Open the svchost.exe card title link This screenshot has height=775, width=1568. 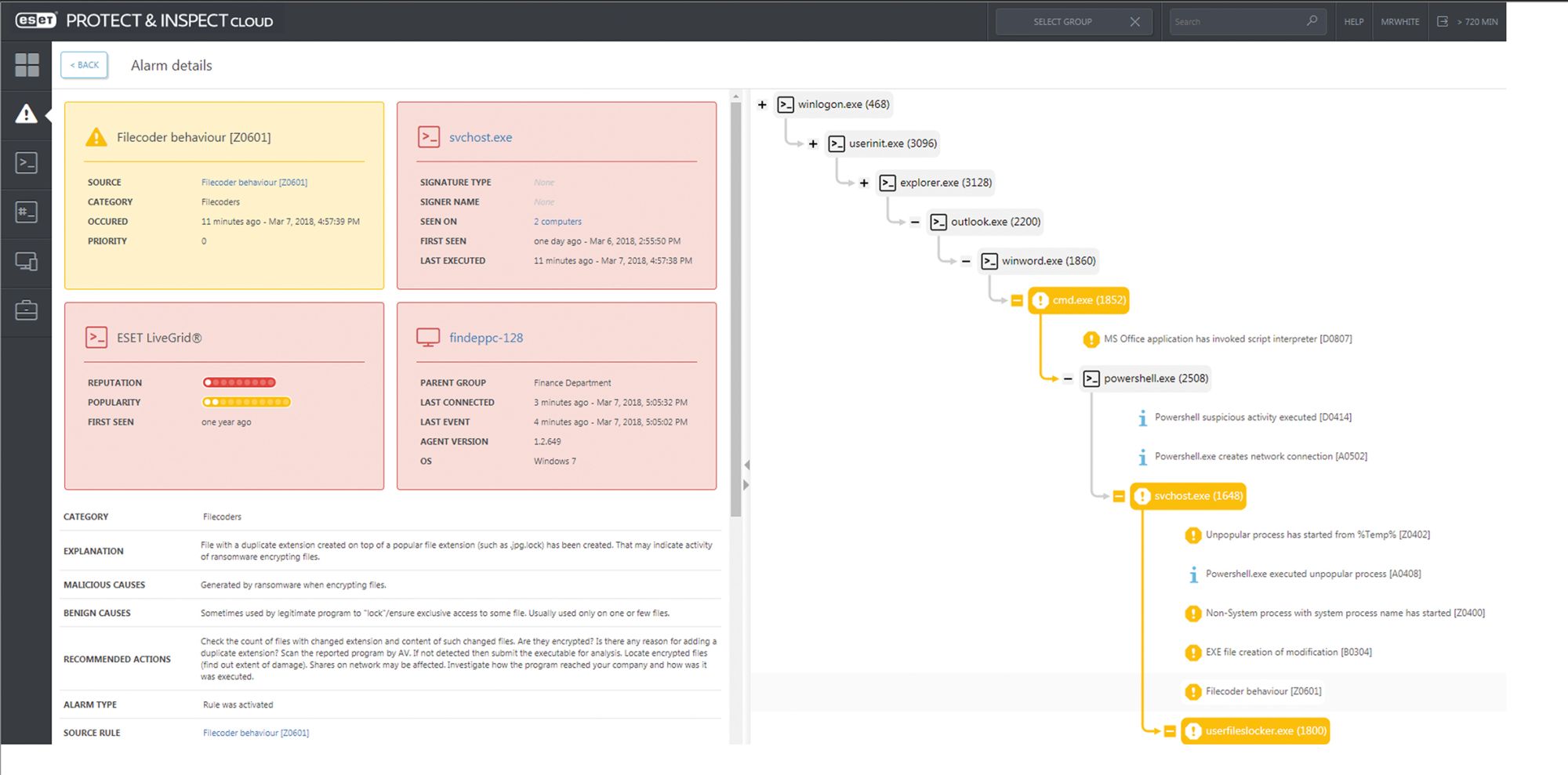(481, 137)
